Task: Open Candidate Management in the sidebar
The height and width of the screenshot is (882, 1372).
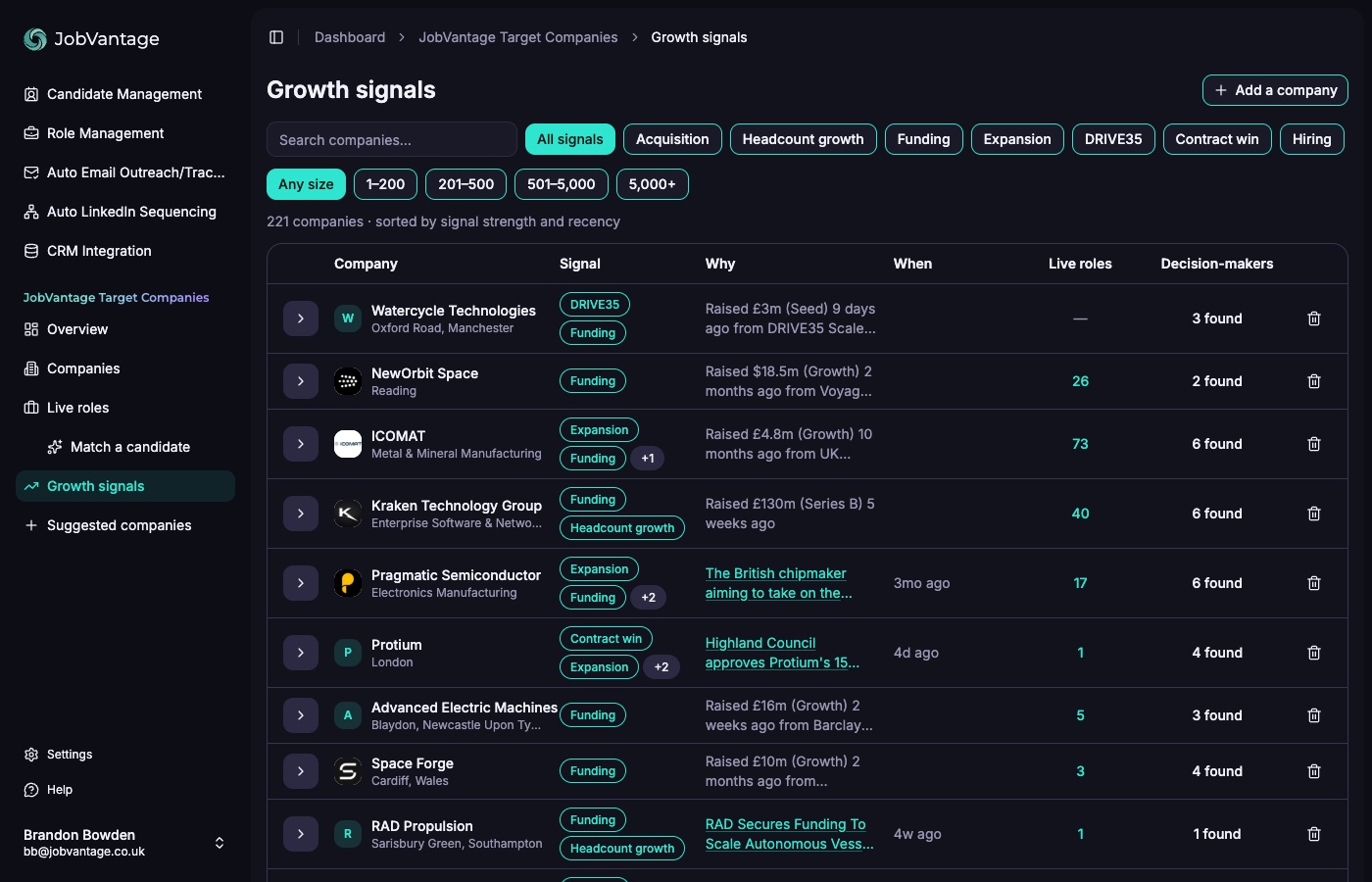Action: pos(125,94)
